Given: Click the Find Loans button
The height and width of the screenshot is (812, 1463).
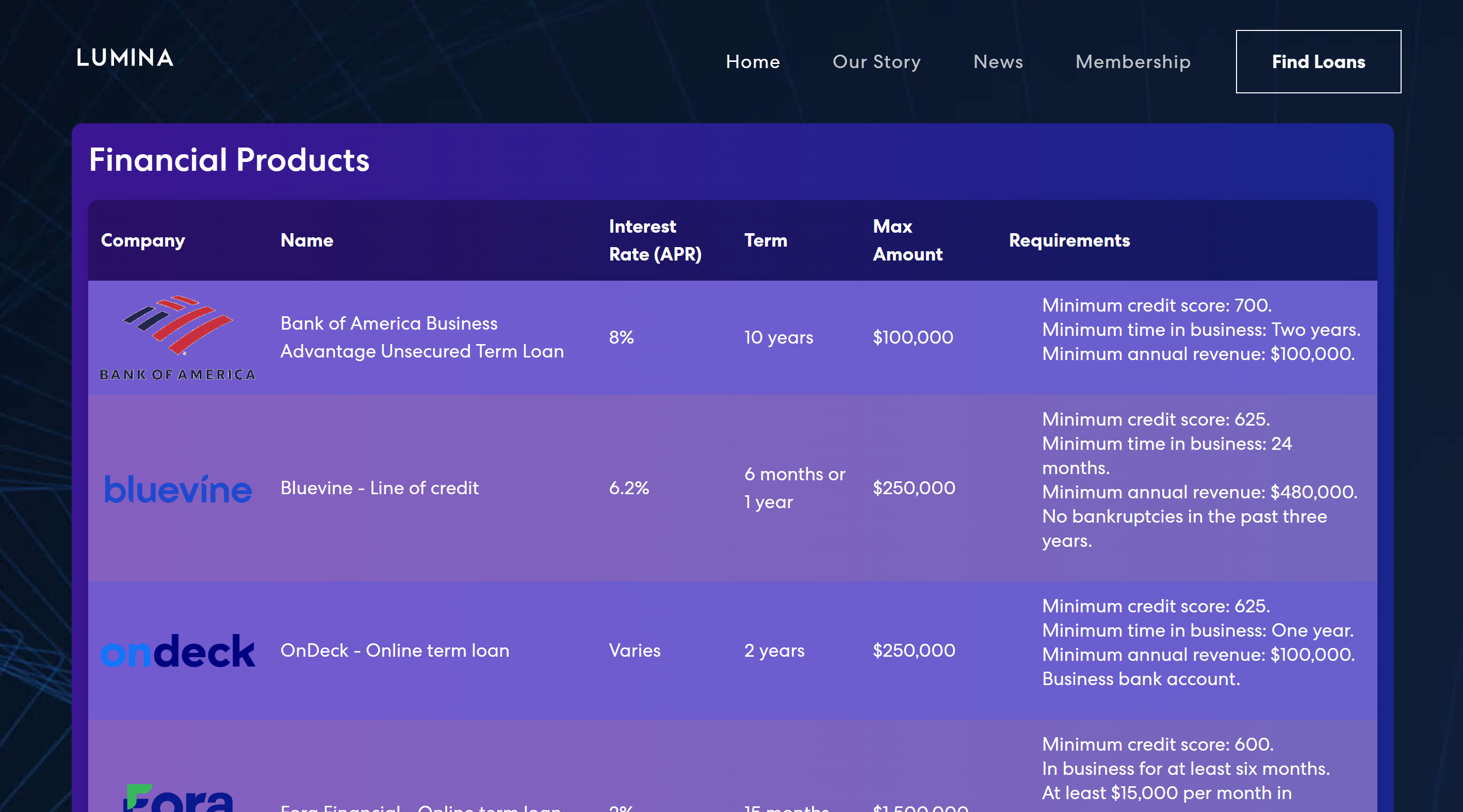Looking at the screenshot, I should point(1318,61).
